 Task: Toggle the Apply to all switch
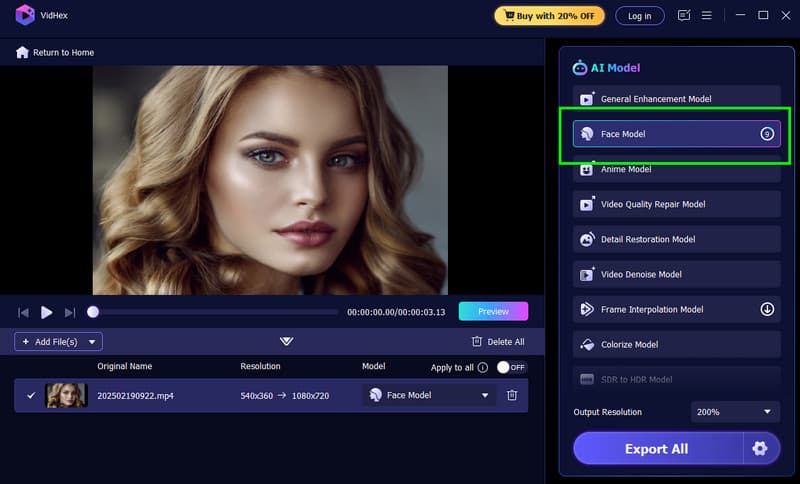511,367
